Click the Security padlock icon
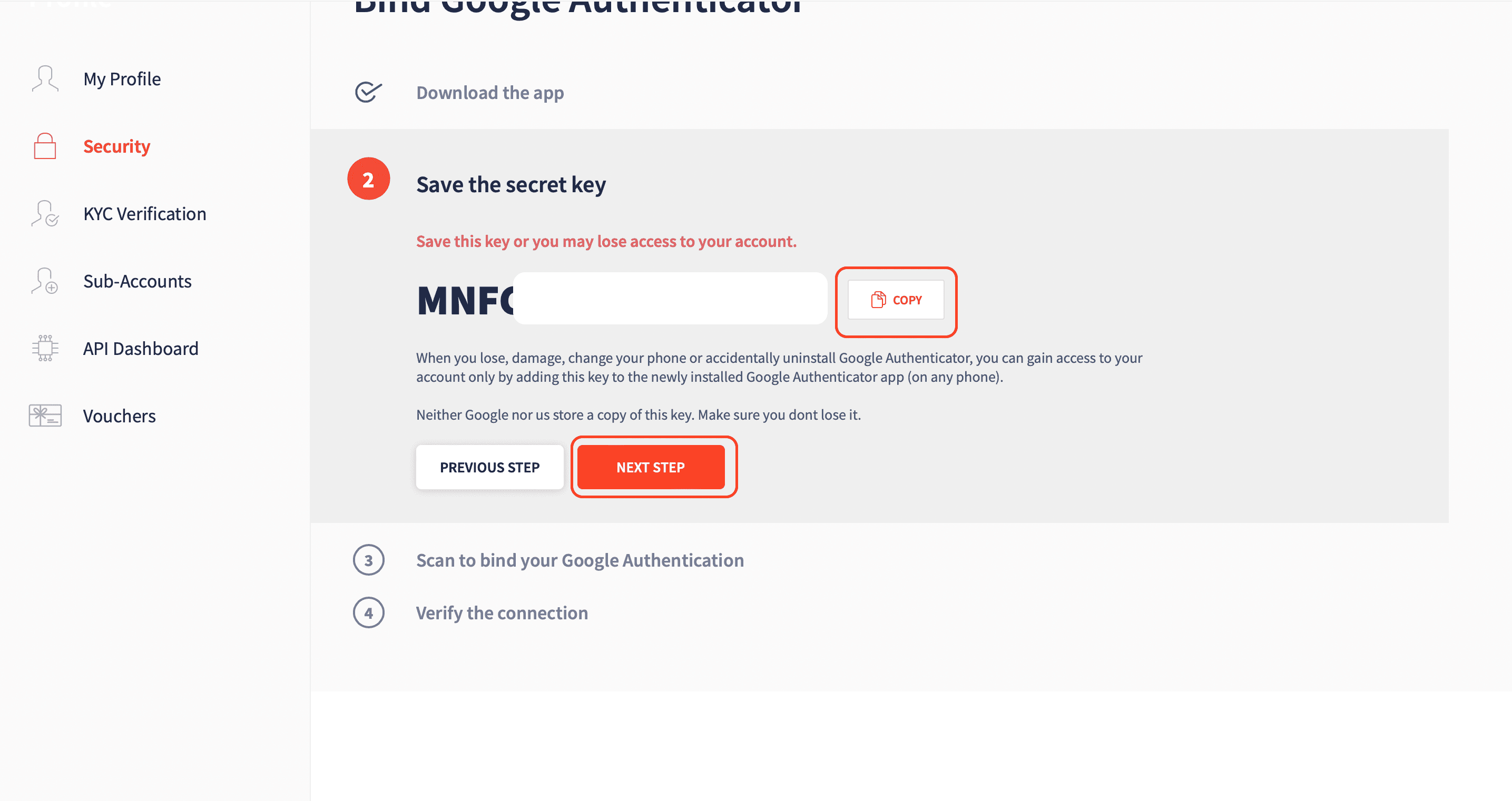This screenshot has height=801, width=1512. (x=45, y=146)
